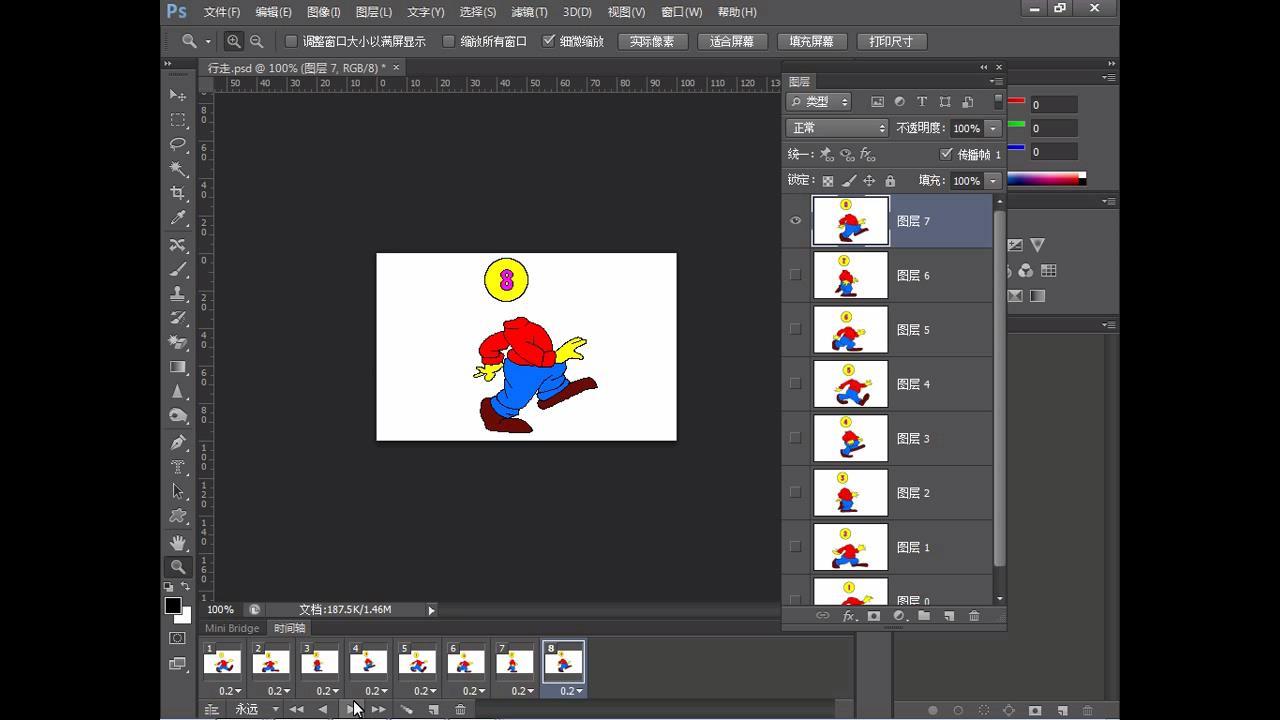Image resolution: width=1280 pixels, height=720 pixels.
Task: Click 适合屏幕 button
Action: pos(732,41)
